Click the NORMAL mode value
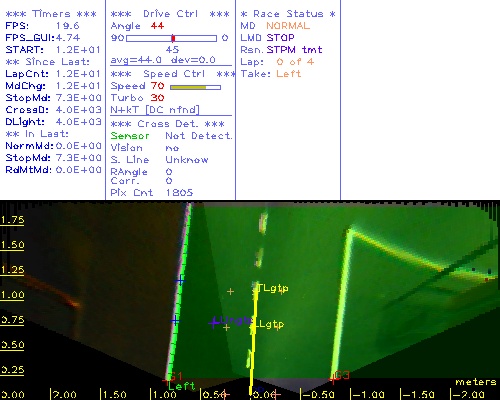Image resolution: width=500 pixels, height=400 pixels. point(288,26)
